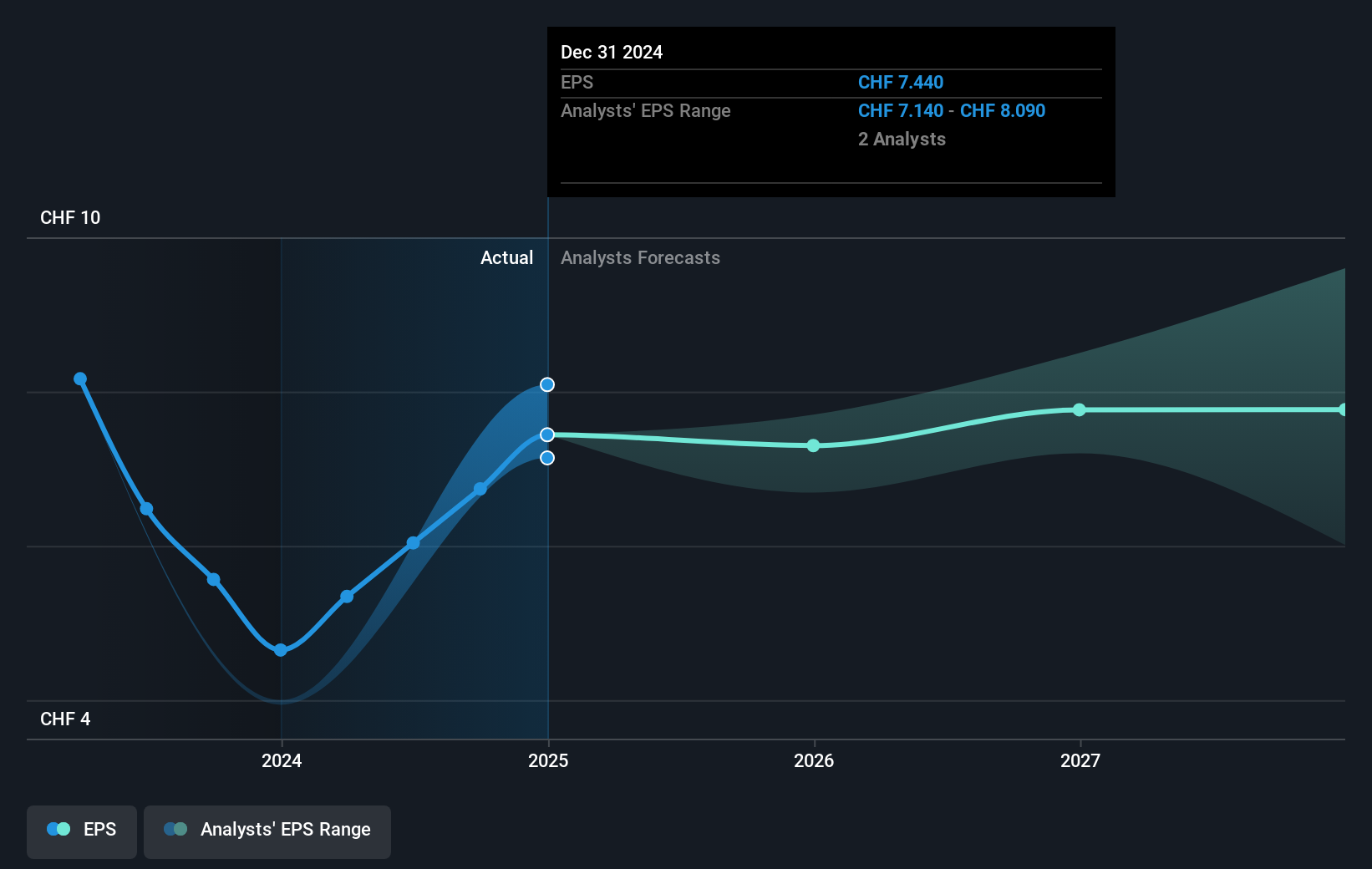Toggle the lower bound marker at 2025
1372x869 pixels.
pyautogui.click(x=547, y=457)
